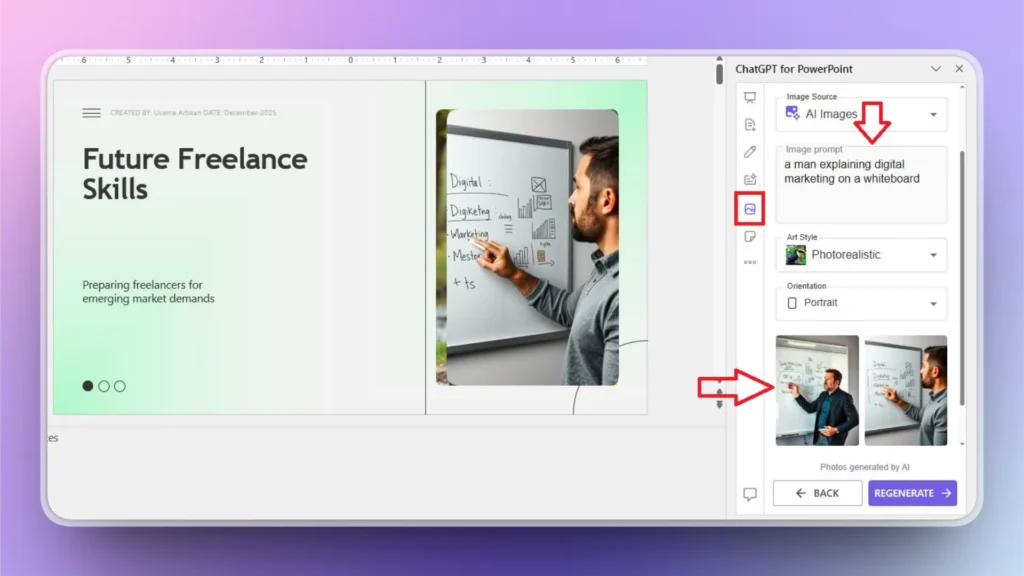
Task: Select the pencil editing icon in the sidebar
Action: (751, 152)
